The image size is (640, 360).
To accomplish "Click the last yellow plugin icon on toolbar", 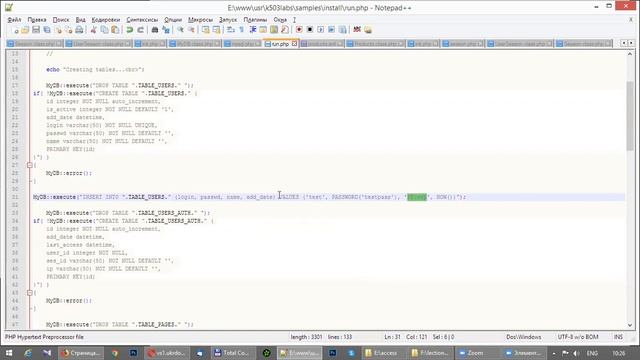I will point(368,30).
